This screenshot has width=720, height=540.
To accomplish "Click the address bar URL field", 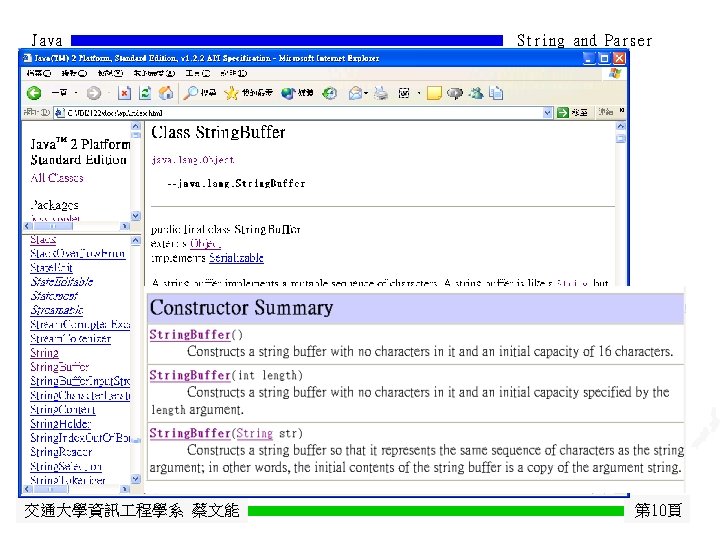I will [303, 112].
